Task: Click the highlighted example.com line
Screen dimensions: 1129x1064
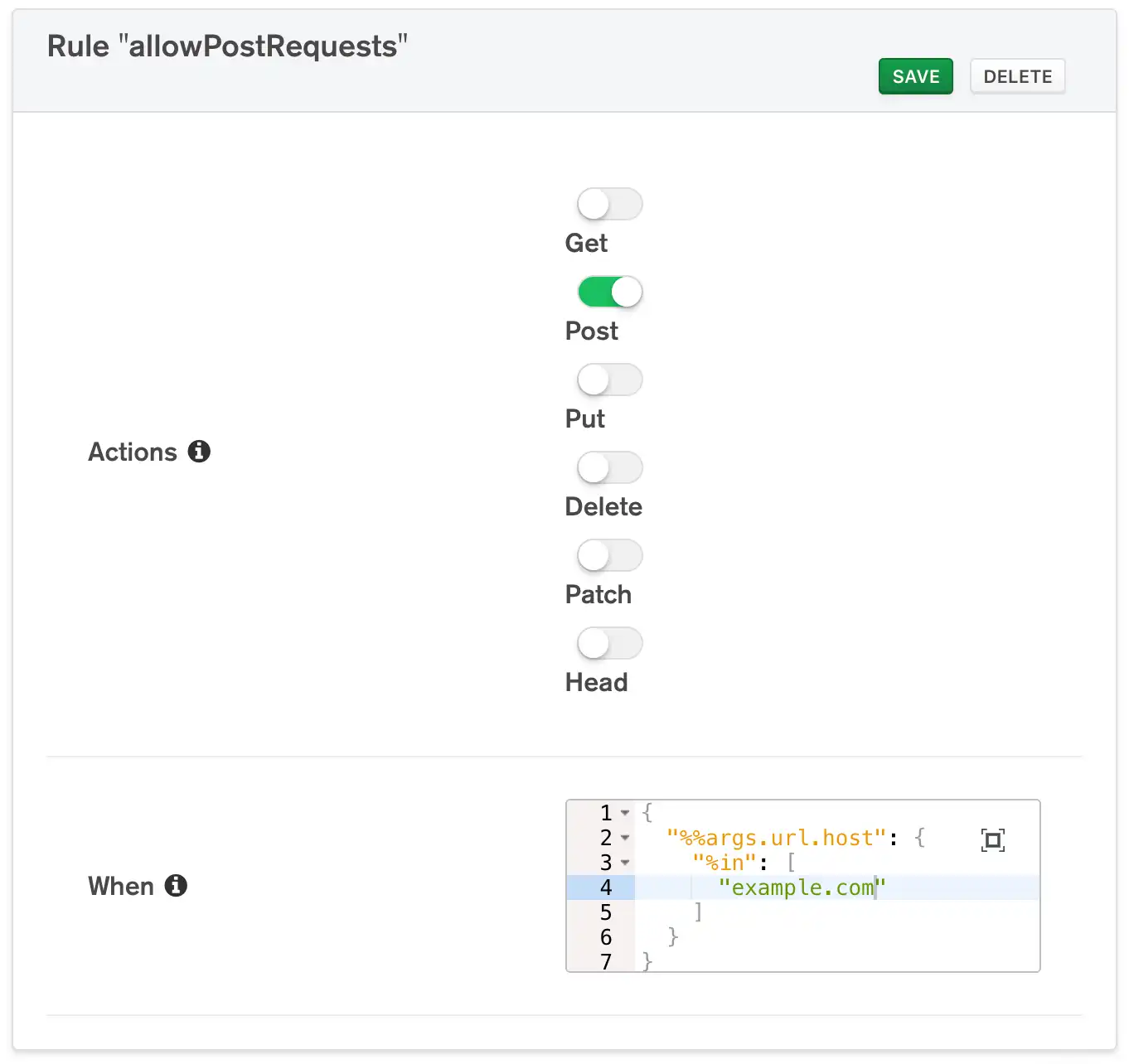Action: [x=797, y=887]
